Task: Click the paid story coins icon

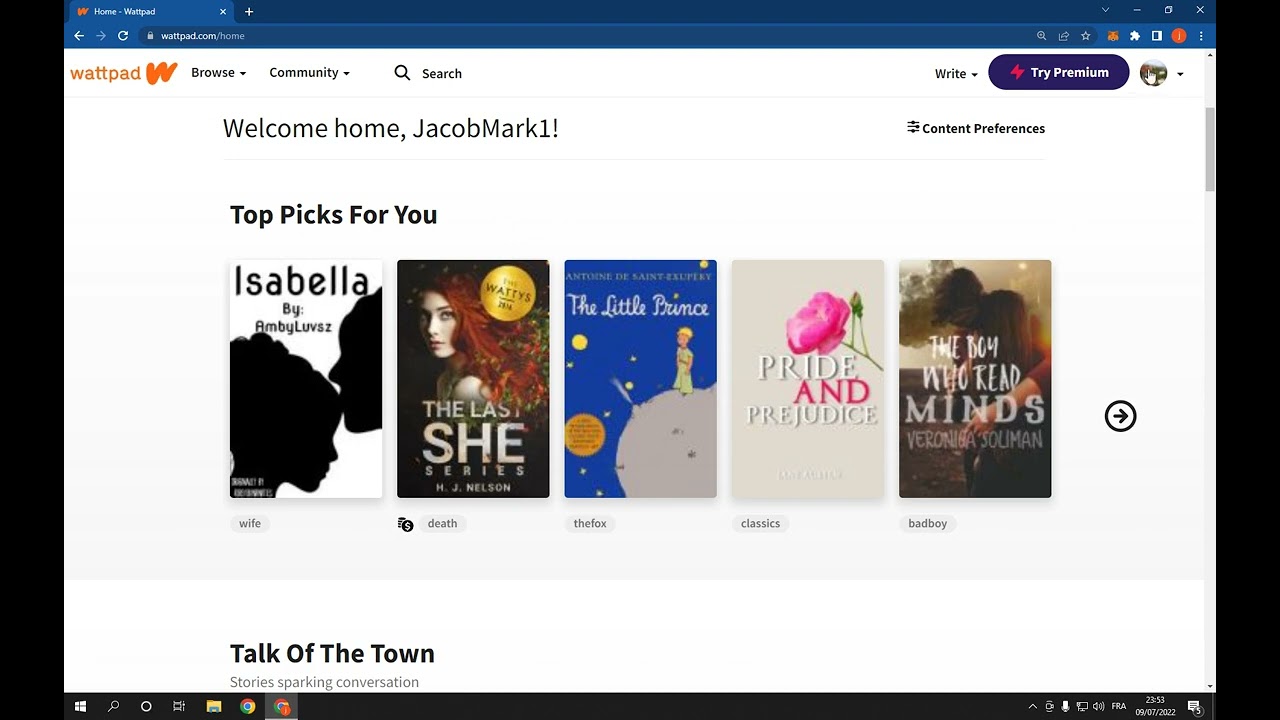Action: click(x=405, y=524)
